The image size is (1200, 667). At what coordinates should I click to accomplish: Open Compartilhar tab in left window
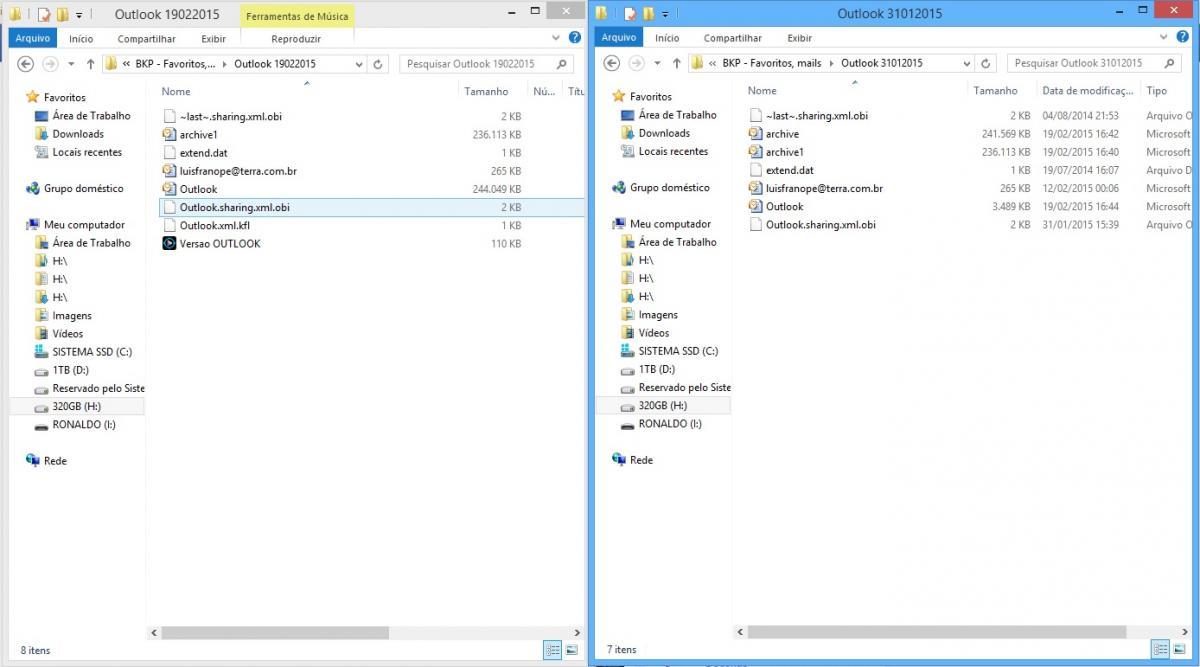click(146, 38)
